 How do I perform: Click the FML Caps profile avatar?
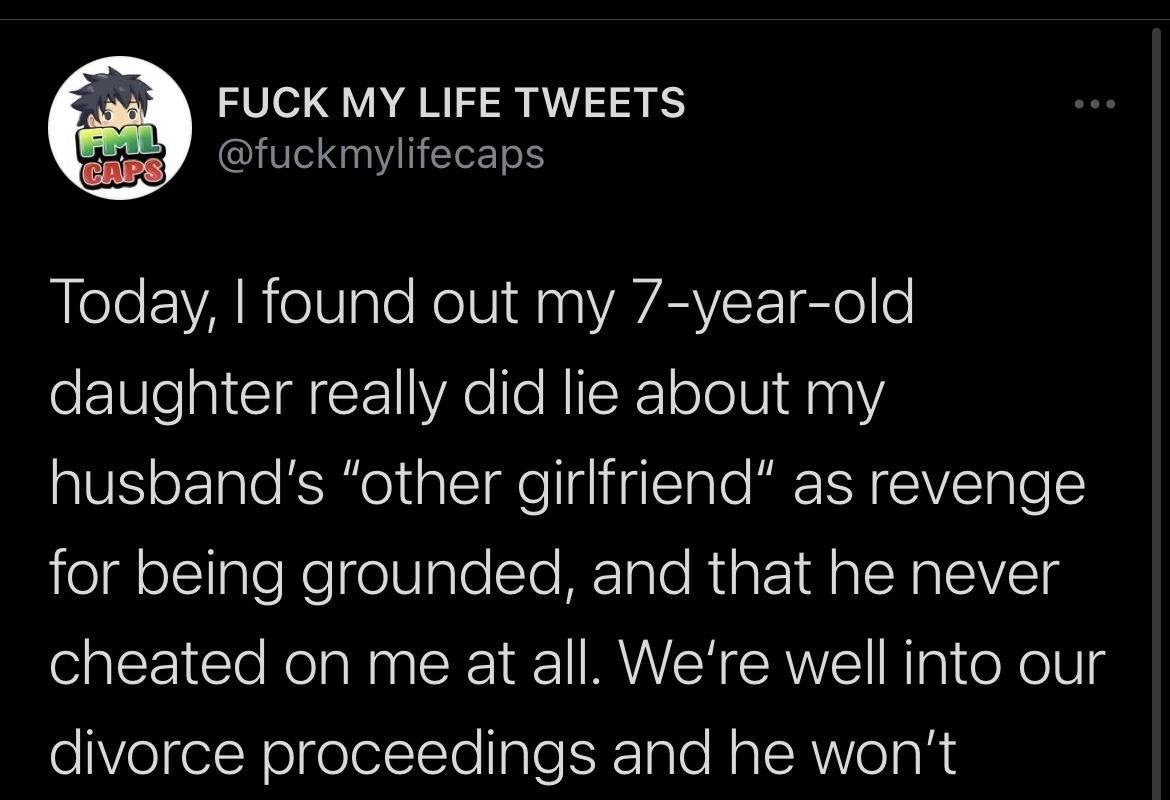click(120, 128)
